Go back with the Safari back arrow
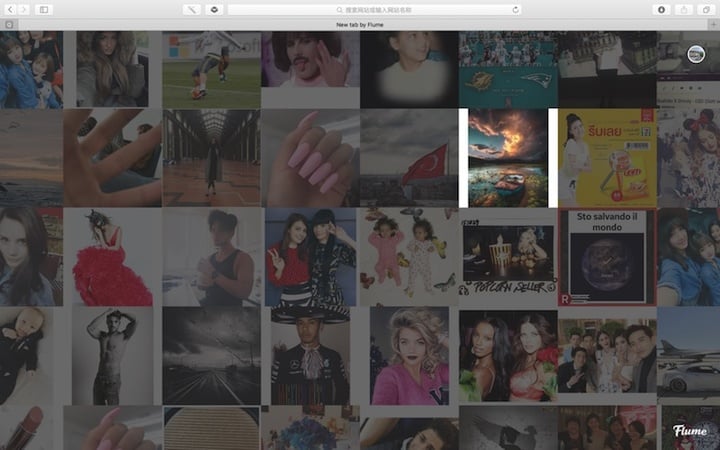Viewport: 720px width, 450px height. 9,9
